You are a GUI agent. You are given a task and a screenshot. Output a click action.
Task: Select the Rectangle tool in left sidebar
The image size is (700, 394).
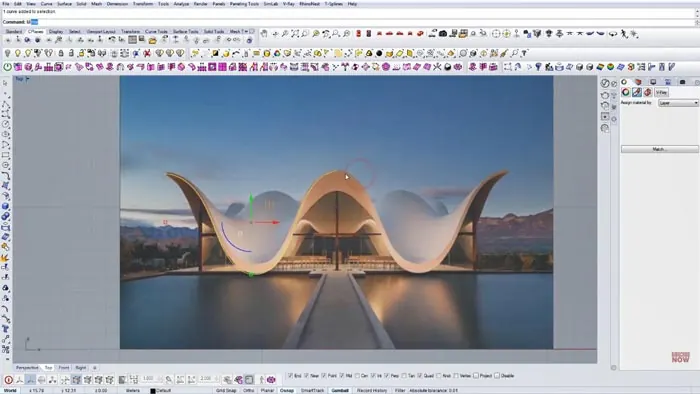5,155
